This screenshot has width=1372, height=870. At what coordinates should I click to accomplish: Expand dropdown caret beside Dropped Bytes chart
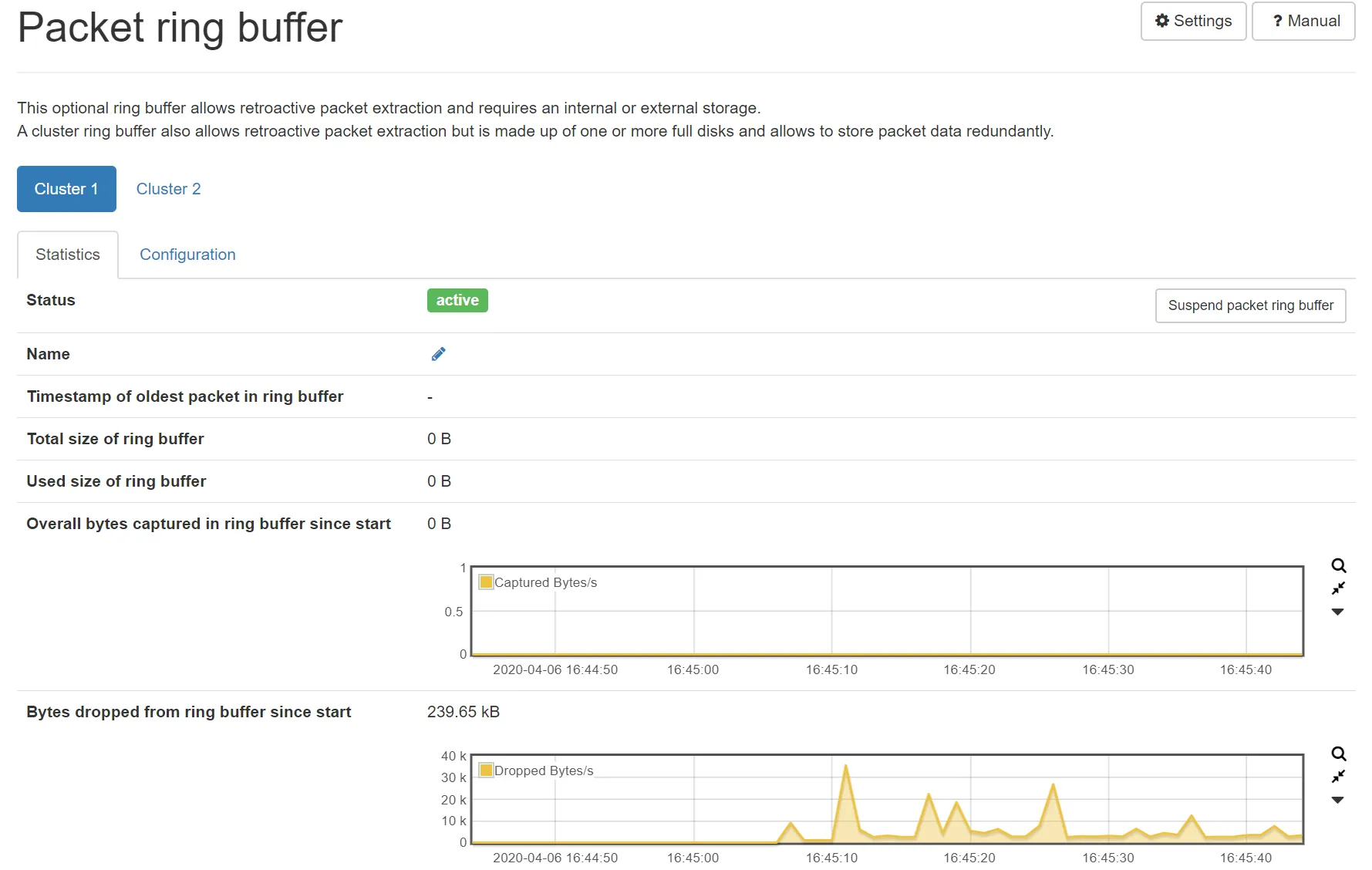point(1338,800)
